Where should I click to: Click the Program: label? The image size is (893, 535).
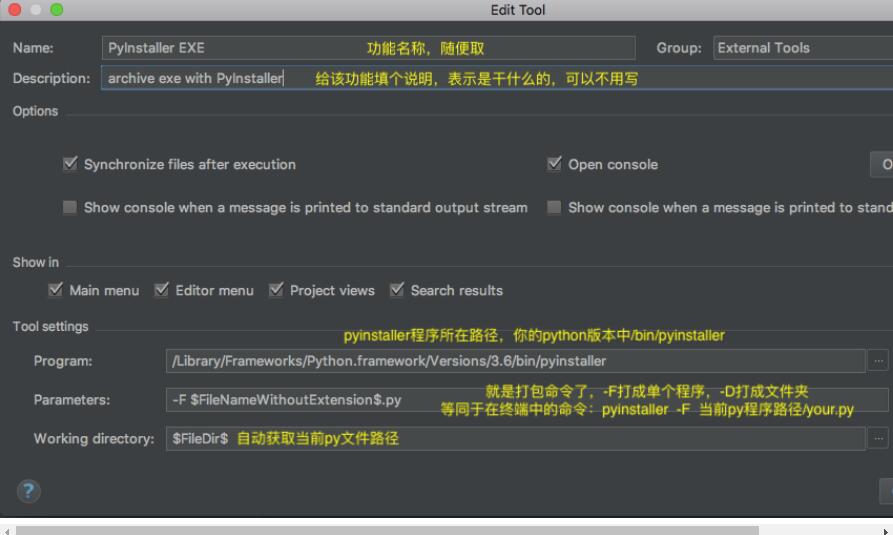[x=63, y=361]
